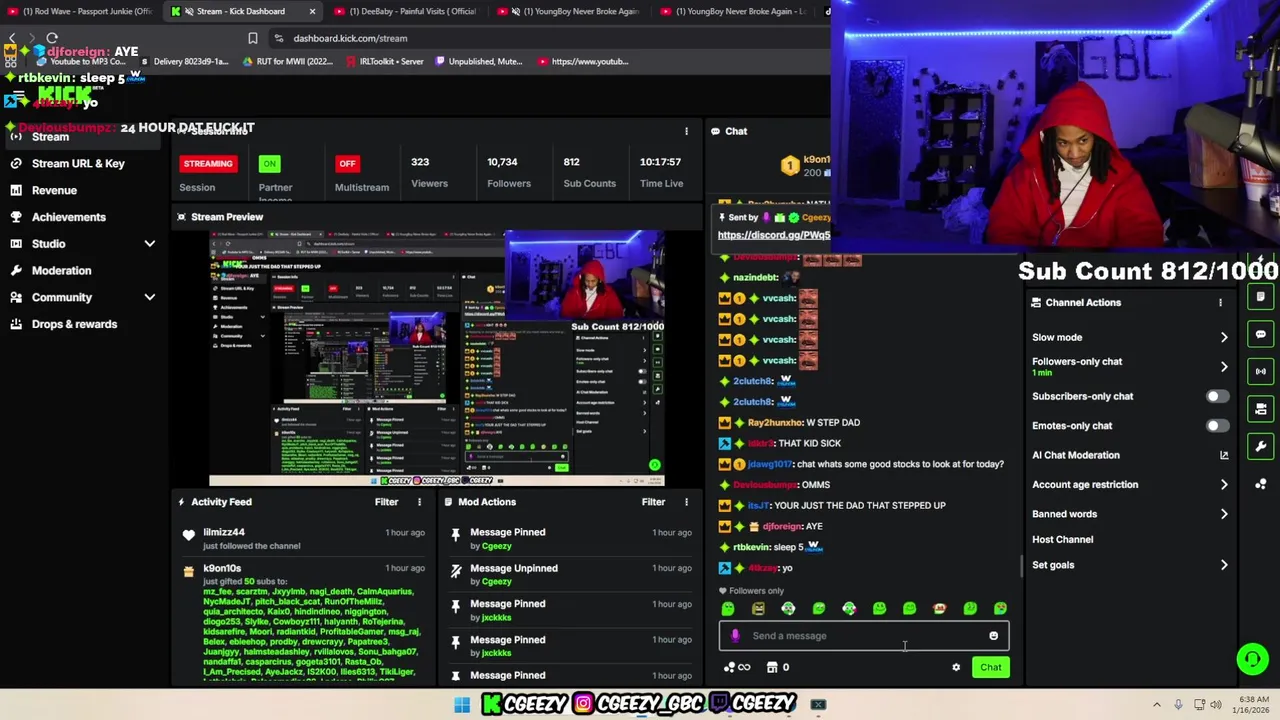Screen dimensions: 1280x720
Task: Open the emoji picker in message box
Action: click(993, 636)
